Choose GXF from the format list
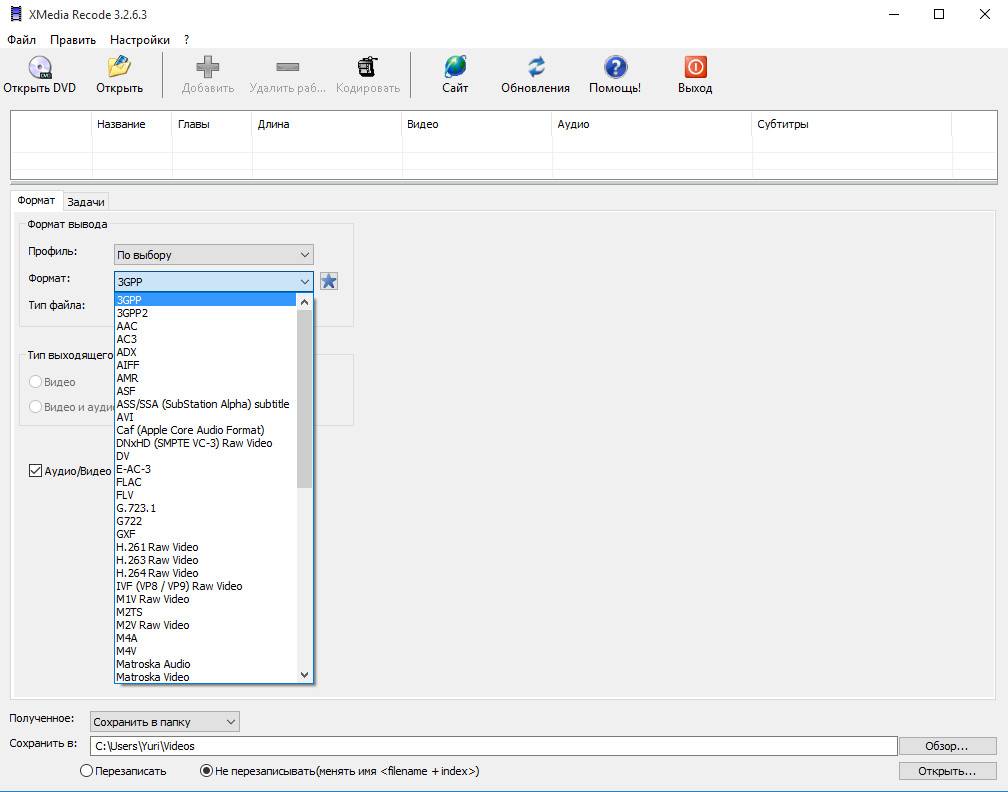The height and width of the screenshot is (792, 1008). pos(206,534)
